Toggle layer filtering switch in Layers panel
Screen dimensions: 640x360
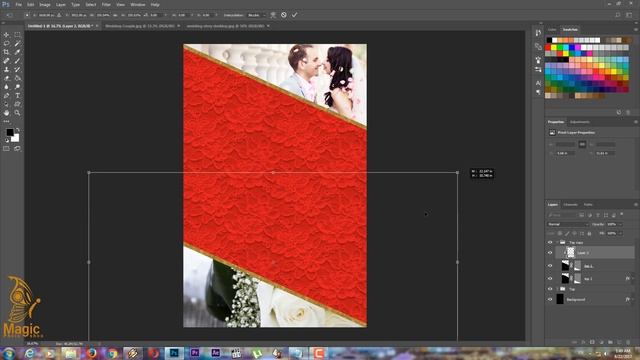[622, 214]
